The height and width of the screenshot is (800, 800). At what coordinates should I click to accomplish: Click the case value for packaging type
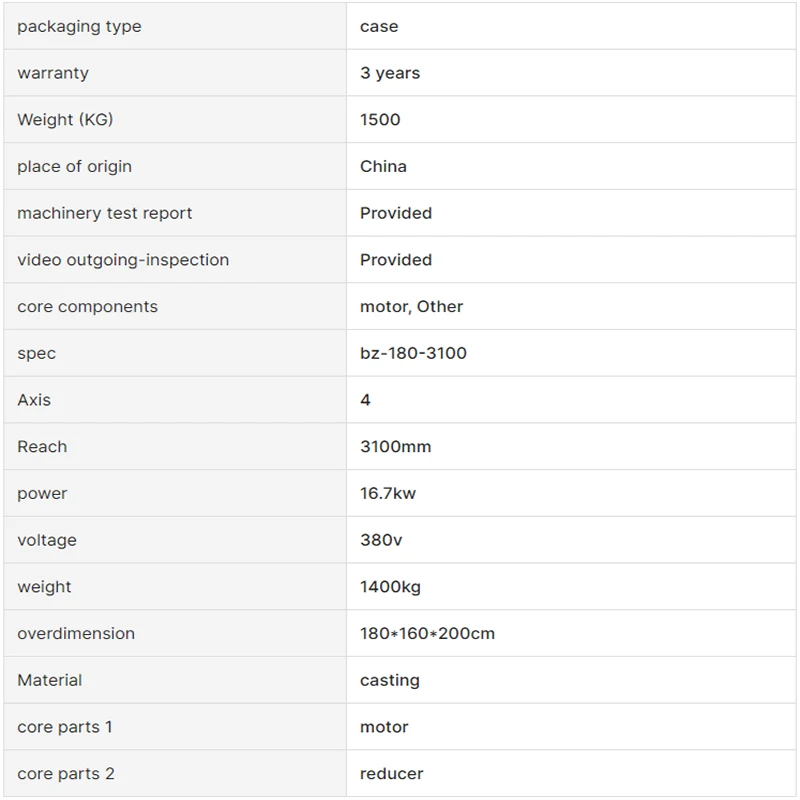tap(379, 26)
